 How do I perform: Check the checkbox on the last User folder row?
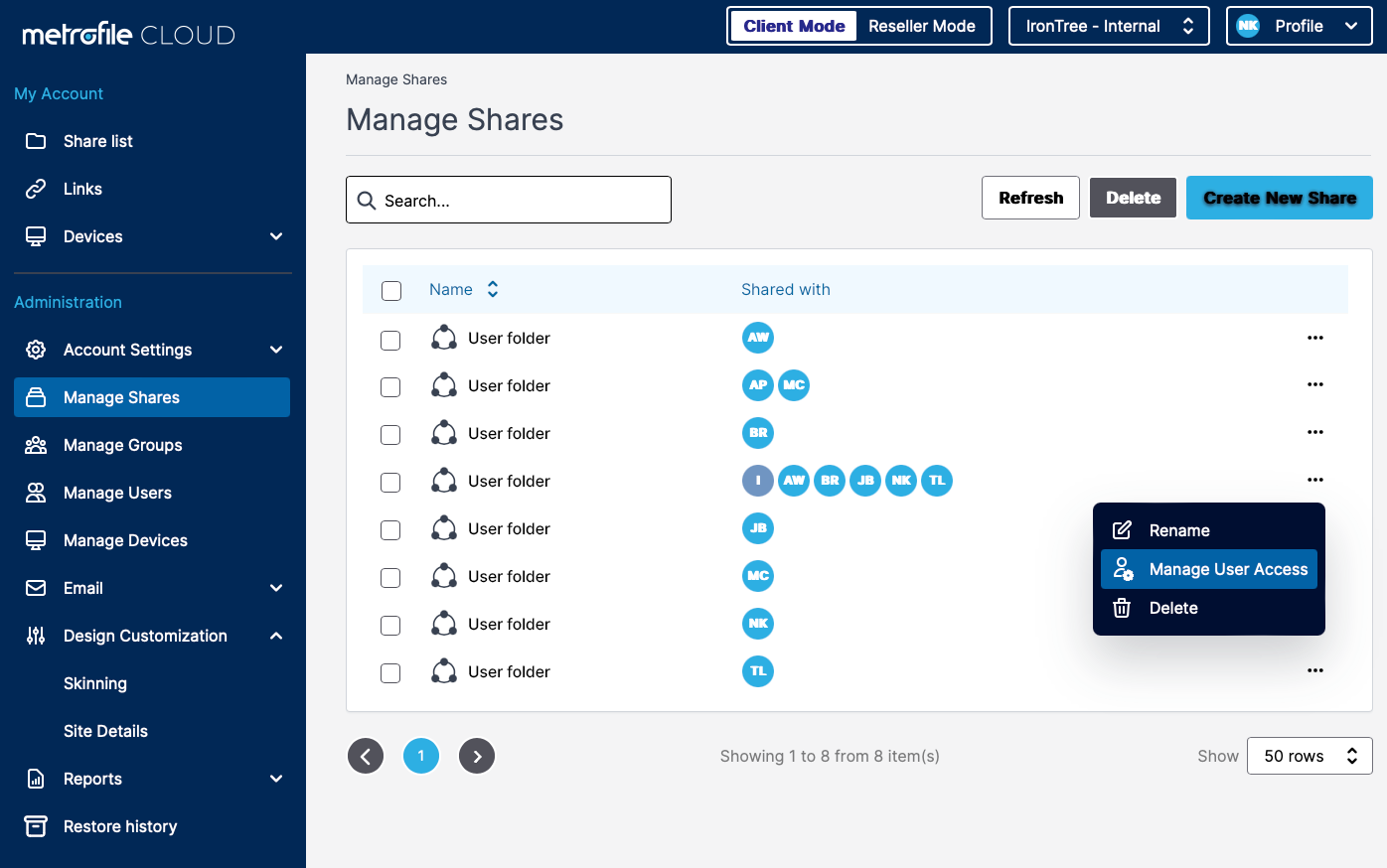pyautogui.click(x=390, y=672)
